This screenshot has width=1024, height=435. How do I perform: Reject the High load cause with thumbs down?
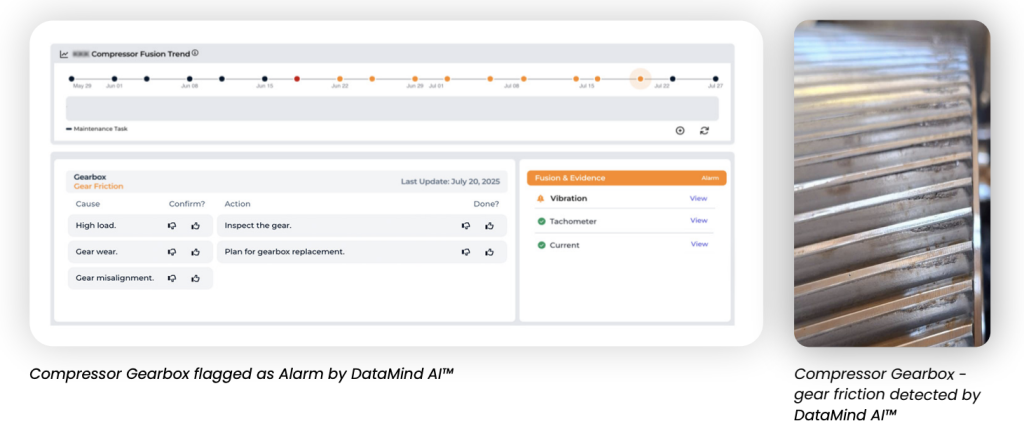click(x=172, y=226)
